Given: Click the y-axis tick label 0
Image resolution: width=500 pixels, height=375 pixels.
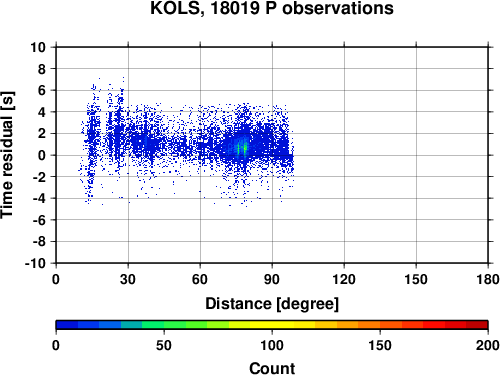Looking at the screenshot, I should (42, 155).
